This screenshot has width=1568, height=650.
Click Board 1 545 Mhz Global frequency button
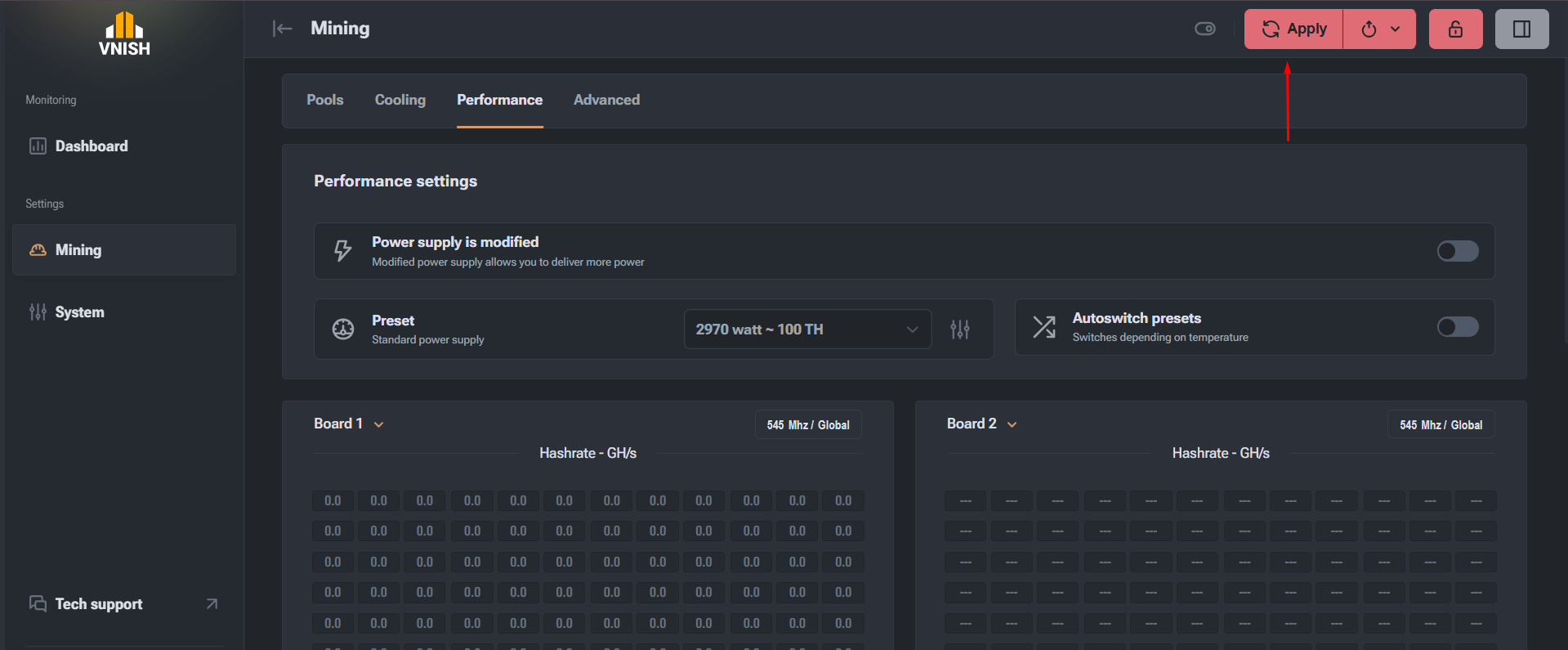(808, 425)
